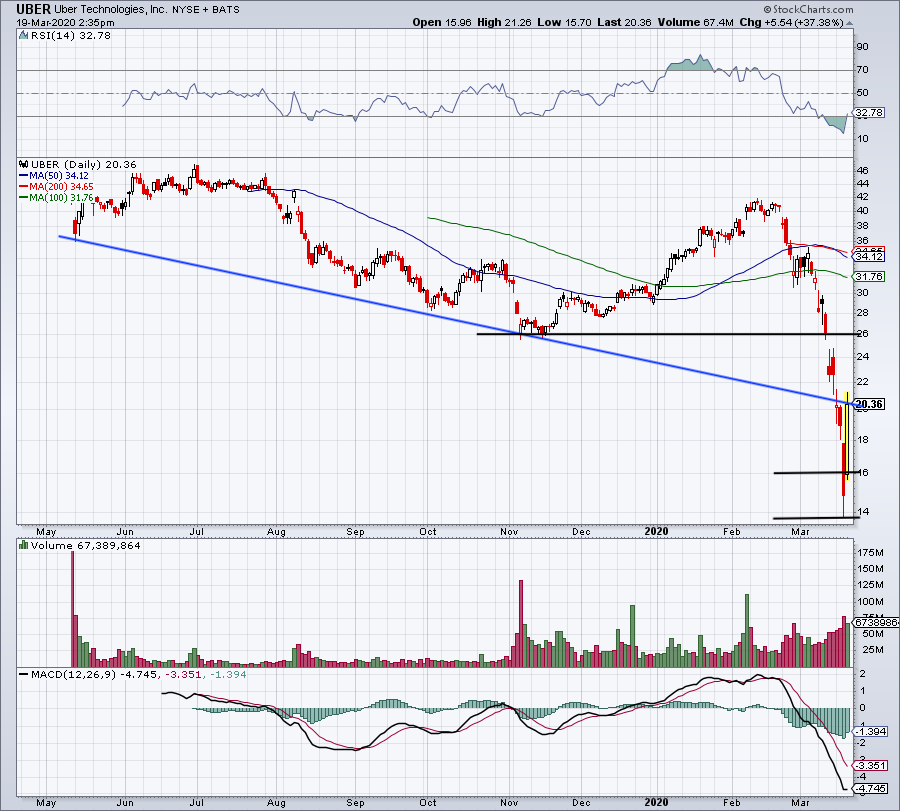Click the -4.745 MACD tag on right axis
This screenshot has height=811, width=900.
871,789
